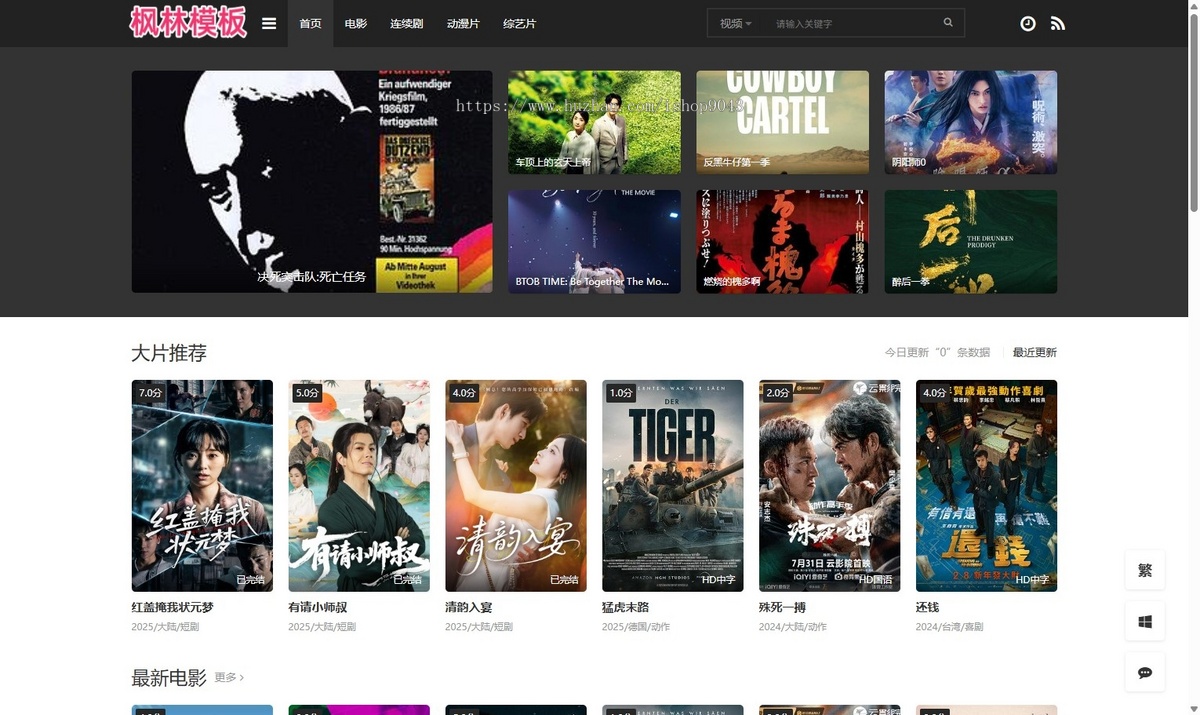Screen dimensions: 1200x715
Task: Click 2025/大陆/短剧 under 清韵入宴
Action: pos(479,627)
